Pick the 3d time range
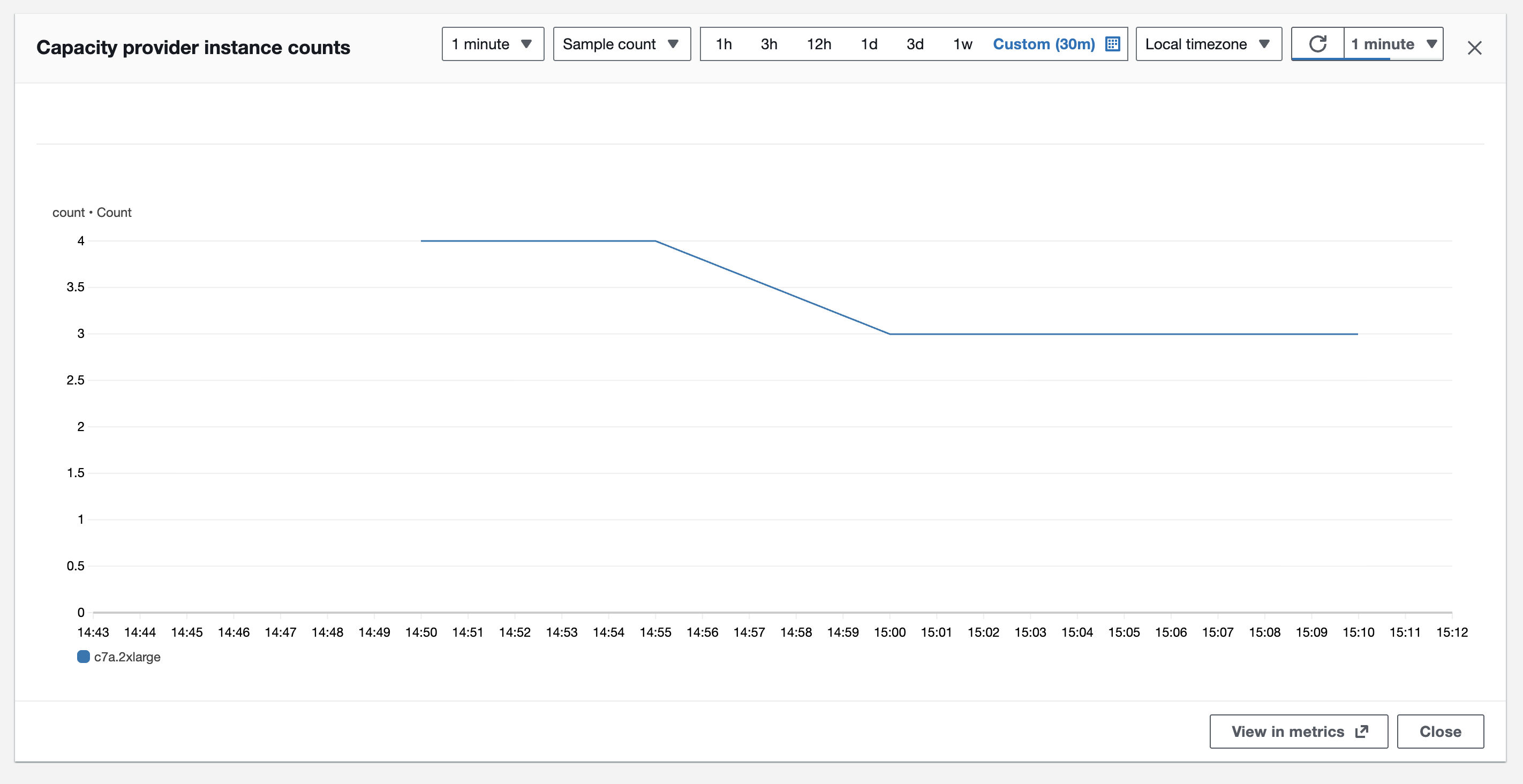The image size is (1523, 784). pyautogui.click(x=915, y=44)
